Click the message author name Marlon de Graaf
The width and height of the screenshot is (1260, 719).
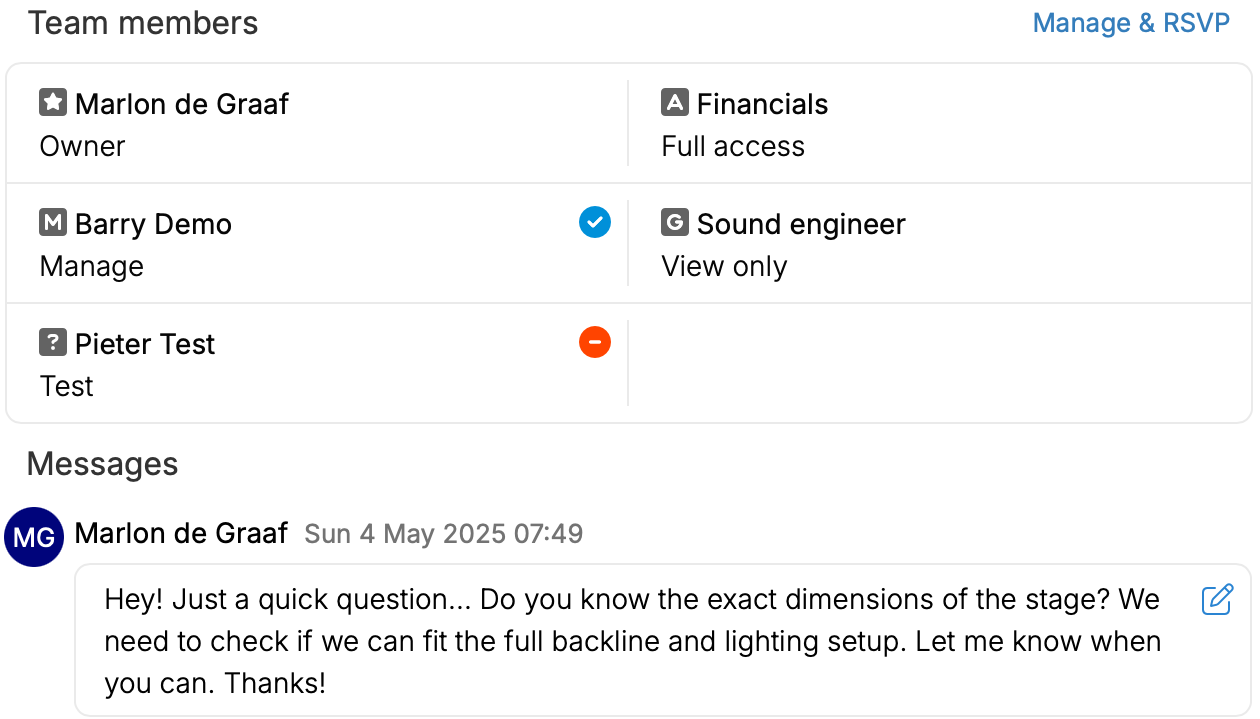[181, 533]
